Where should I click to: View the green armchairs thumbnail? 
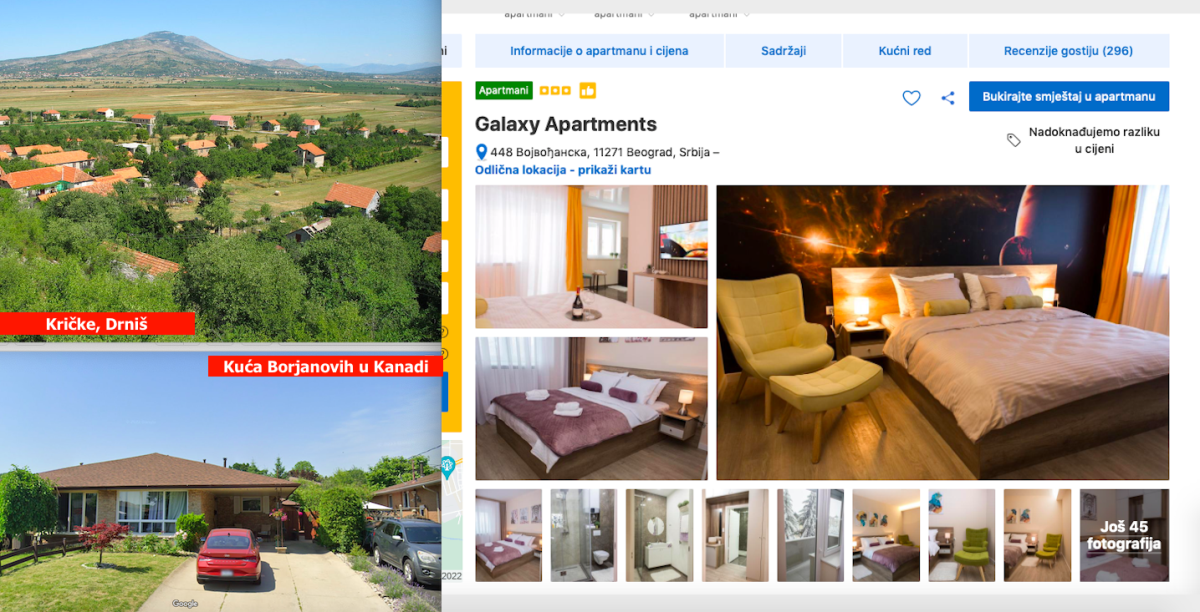[x=962, y=535]
